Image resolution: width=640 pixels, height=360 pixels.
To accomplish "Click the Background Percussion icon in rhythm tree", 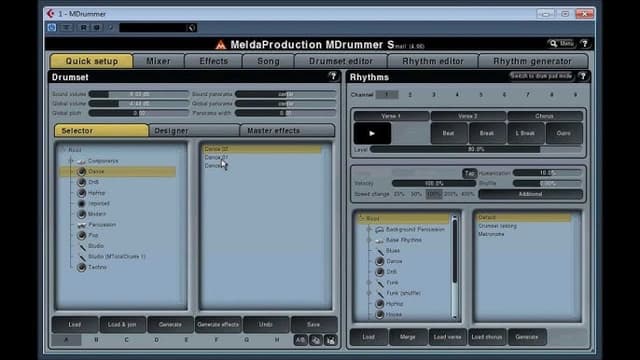I will click(x=380, y=230).
